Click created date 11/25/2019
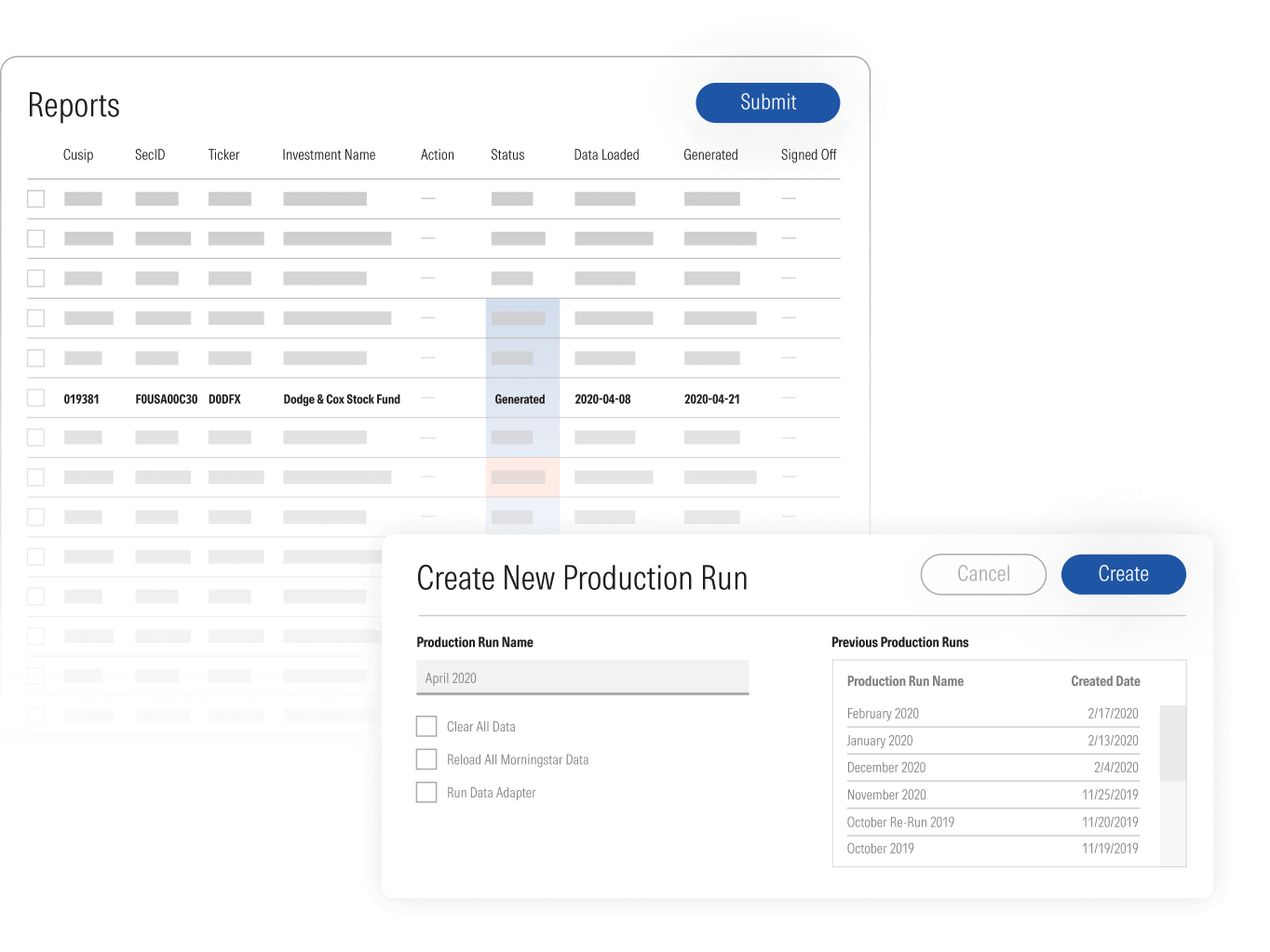The image size is (1270, 952). pos(1110,795)
